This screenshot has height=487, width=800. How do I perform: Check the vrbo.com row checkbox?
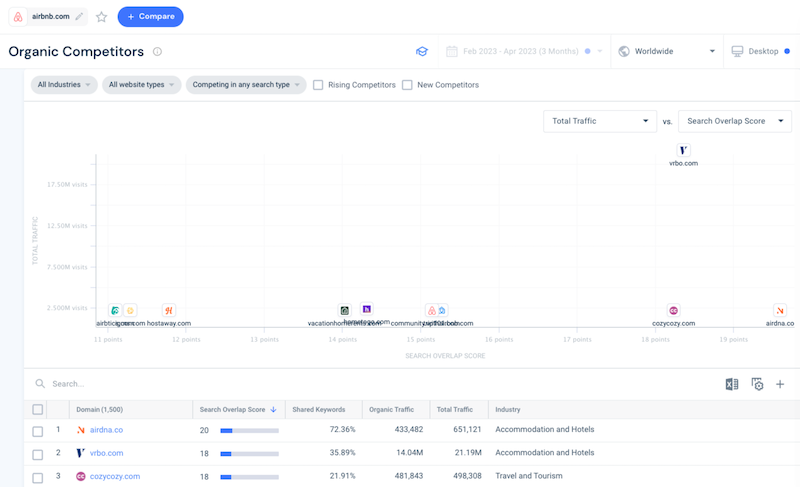tap(38, 454)
